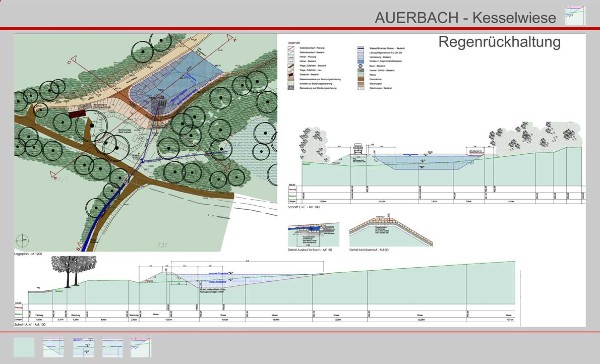Open the fourth bottom thumbnail with horizontal lines
This screenshot has width=600, height=364.
112,347
